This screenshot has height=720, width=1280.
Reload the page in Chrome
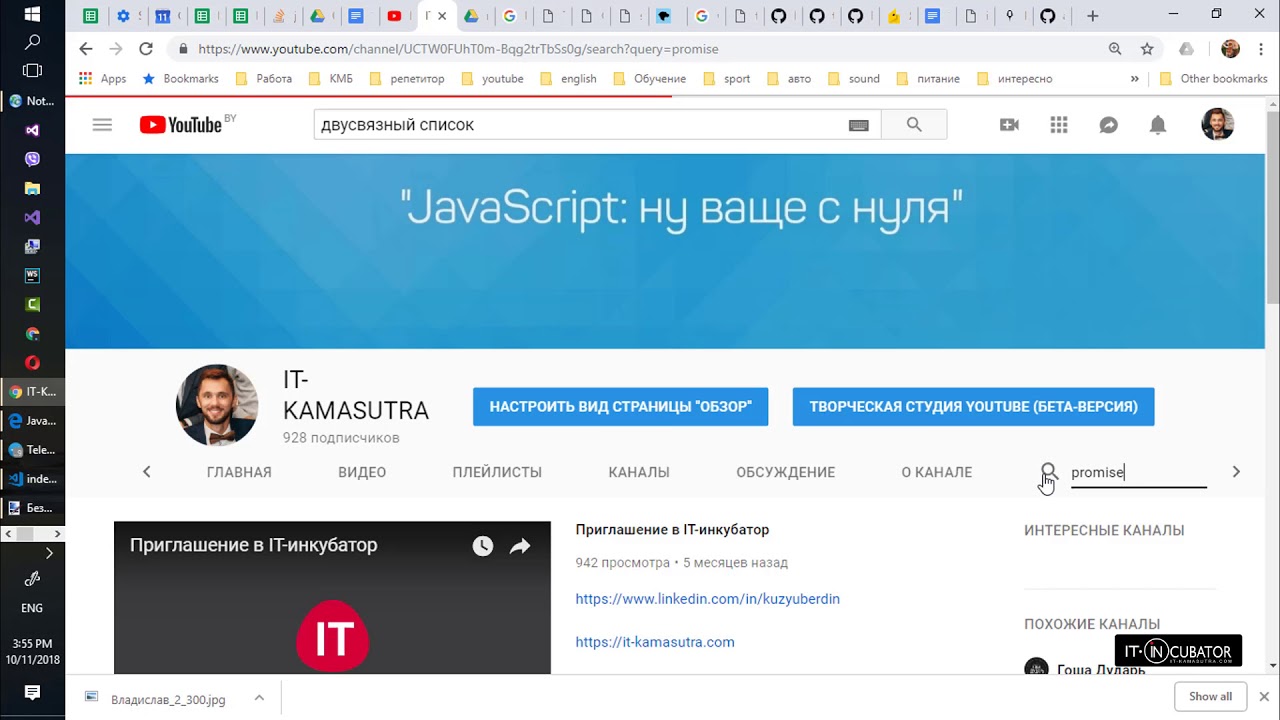[x=146, y=49]
